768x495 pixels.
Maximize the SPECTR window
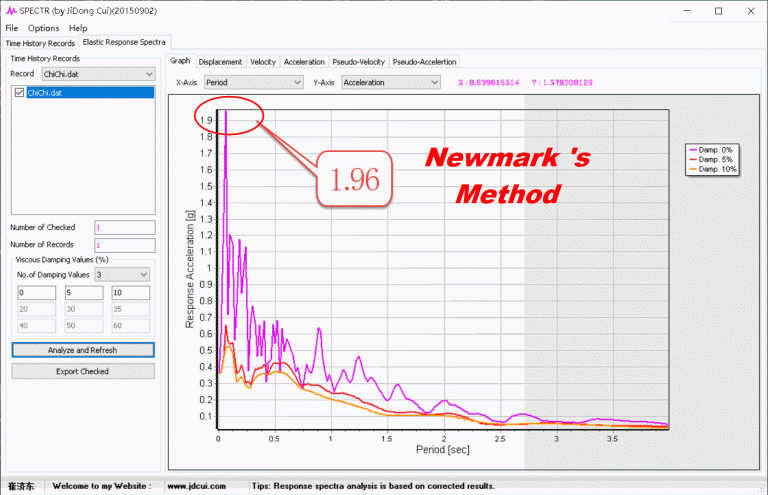click(x=718, y=10)
